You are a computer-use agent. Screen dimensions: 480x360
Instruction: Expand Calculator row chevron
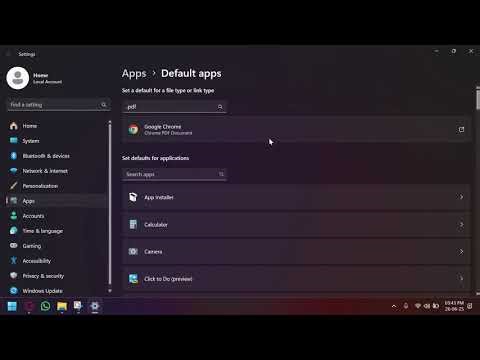point(461,225)
